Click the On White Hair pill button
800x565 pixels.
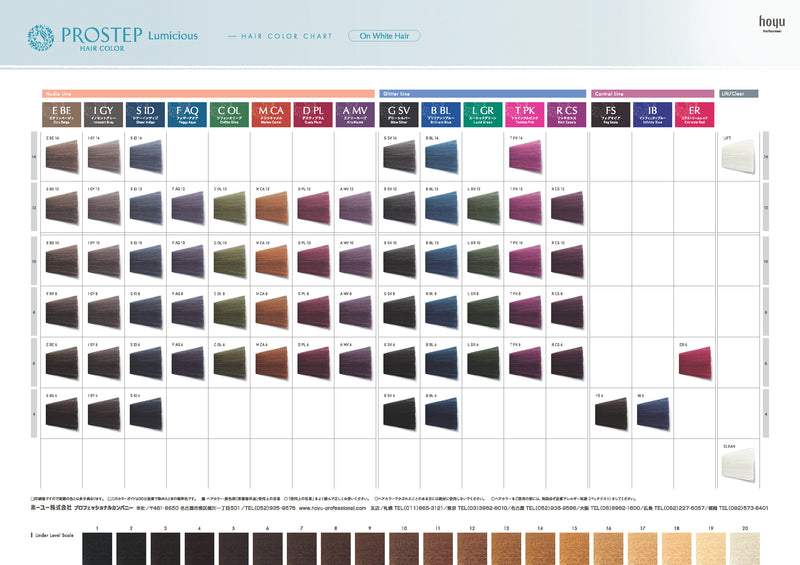[x=384, y=36]
